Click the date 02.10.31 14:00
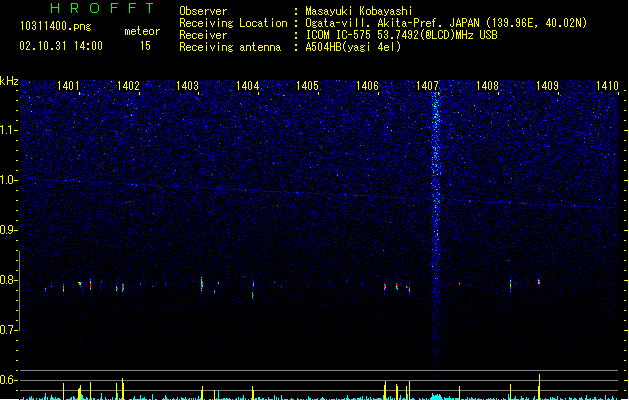 pos(61,46)
